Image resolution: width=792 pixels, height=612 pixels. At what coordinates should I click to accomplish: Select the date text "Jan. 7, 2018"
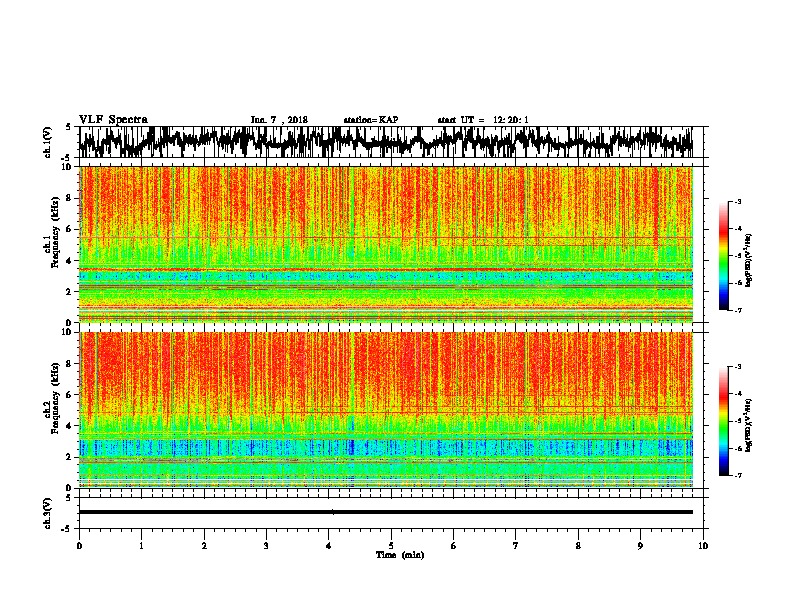[279, 120]
